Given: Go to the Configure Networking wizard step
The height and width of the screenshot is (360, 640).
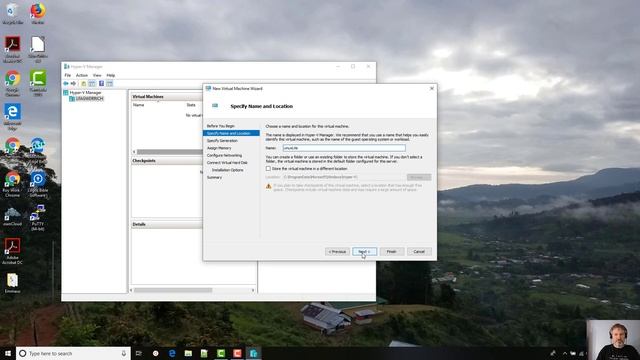Looking at the screenshot, I should click(224, 156).
